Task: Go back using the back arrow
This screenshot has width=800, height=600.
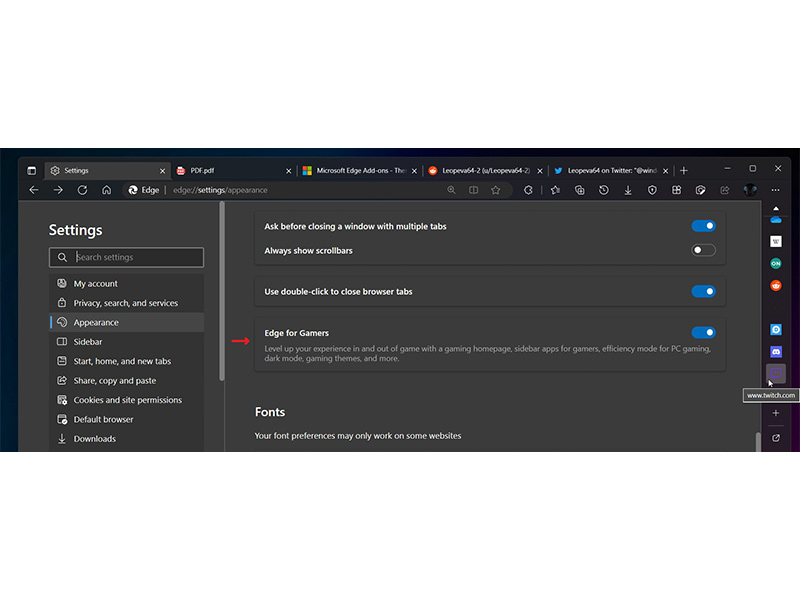Action: 34,190
